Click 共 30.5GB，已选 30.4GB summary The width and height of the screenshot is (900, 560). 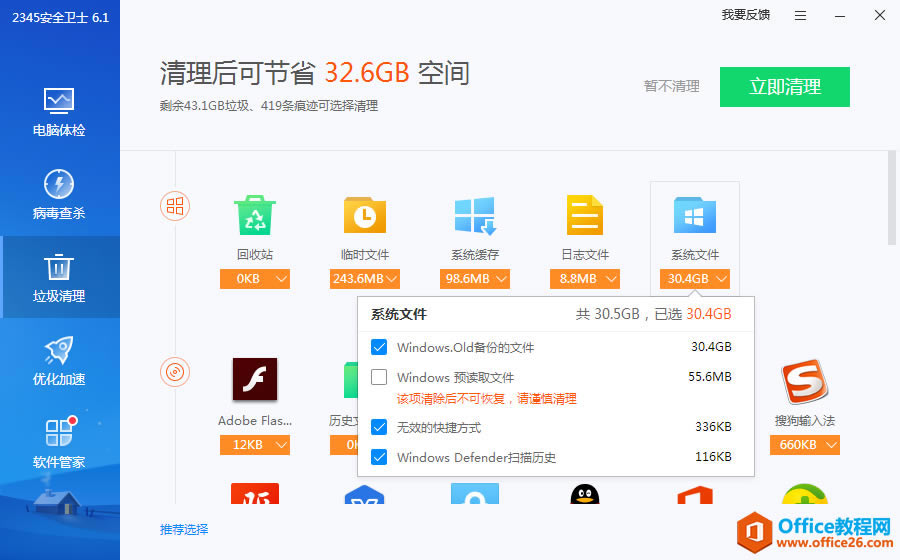pyautogui.click(x=654, y=314)
